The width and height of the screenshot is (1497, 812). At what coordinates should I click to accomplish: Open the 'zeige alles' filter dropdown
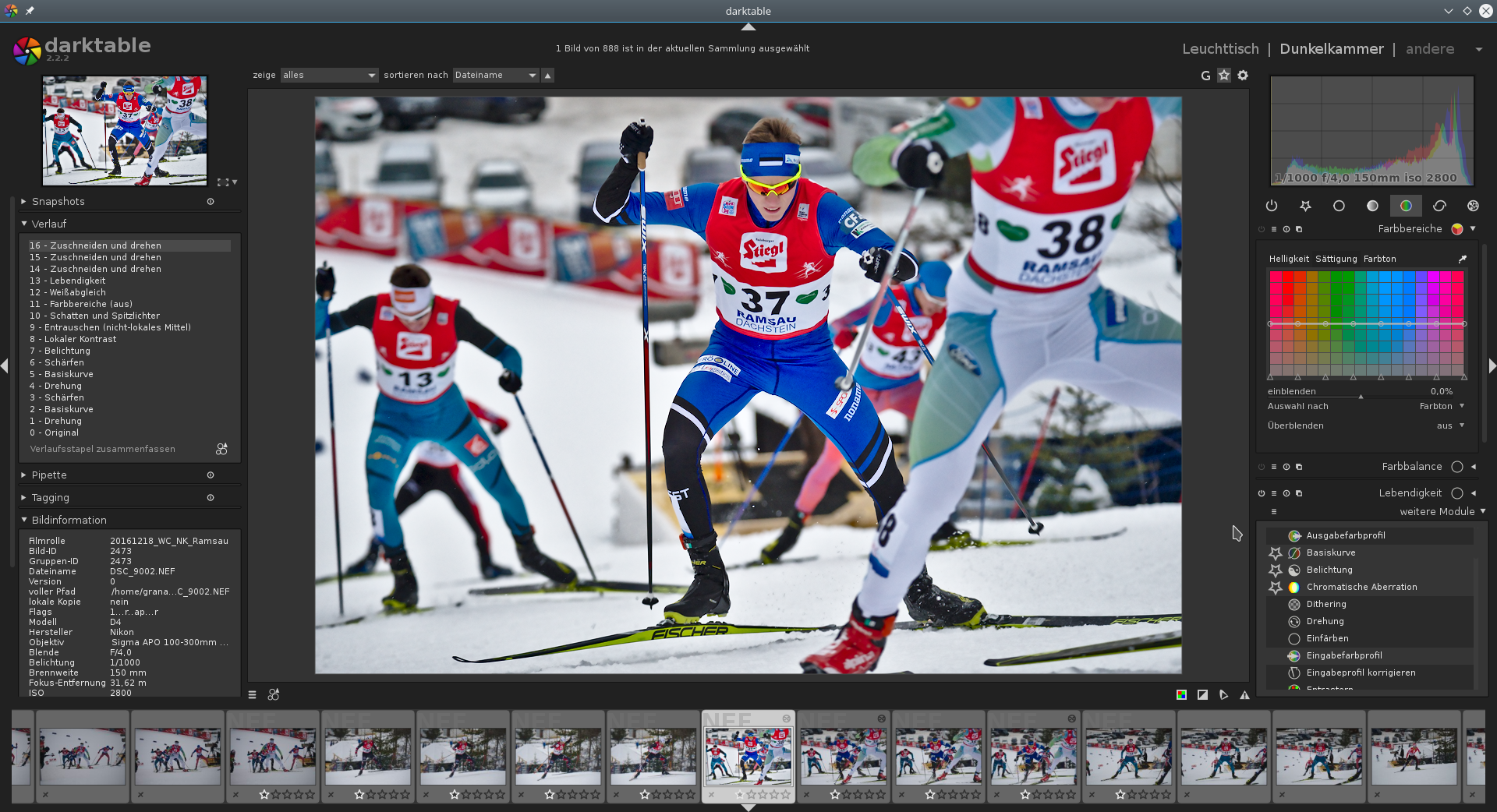tap(329, 76)
